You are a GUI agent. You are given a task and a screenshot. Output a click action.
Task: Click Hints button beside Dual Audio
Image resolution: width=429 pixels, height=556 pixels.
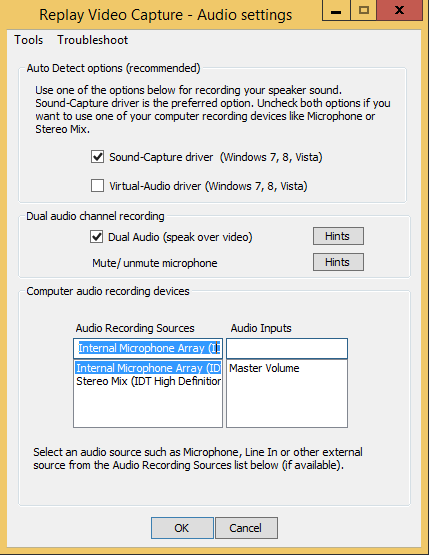coord(338,236)
